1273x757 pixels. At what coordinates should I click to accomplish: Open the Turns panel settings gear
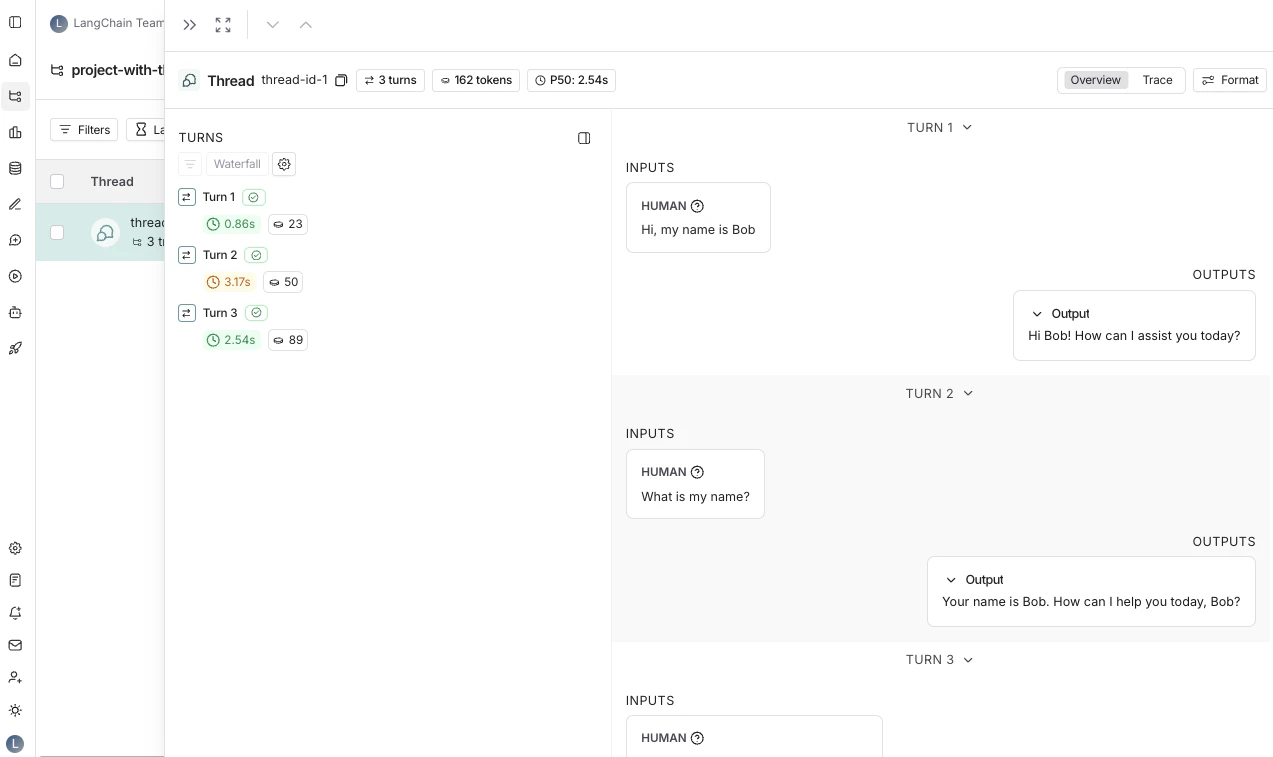point(284,164)
